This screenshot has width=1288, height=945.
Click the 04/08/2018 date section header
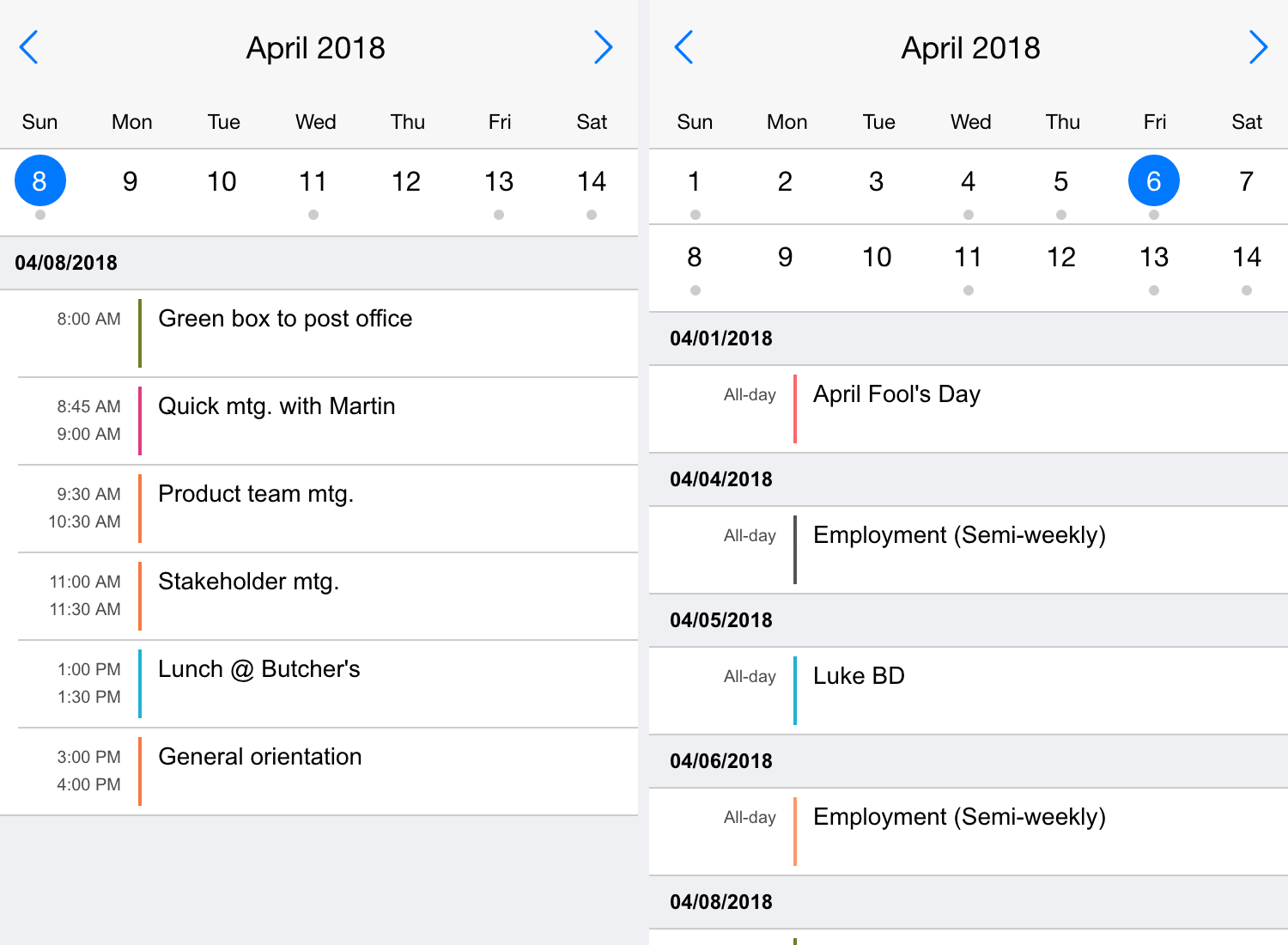[x=67, y=262]
